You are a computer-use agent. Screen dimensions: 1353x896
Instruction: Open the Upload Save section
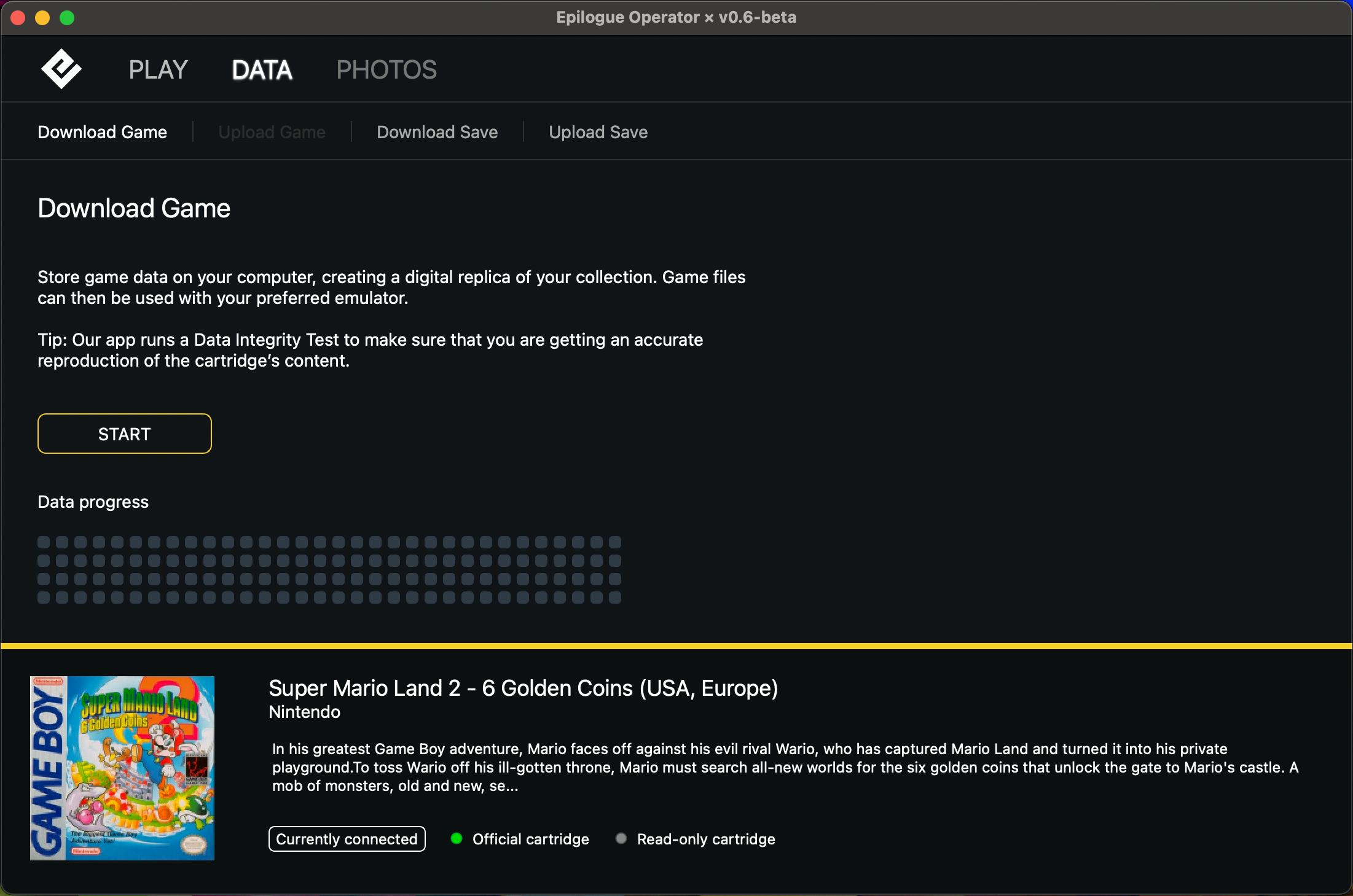click(598, 132)
